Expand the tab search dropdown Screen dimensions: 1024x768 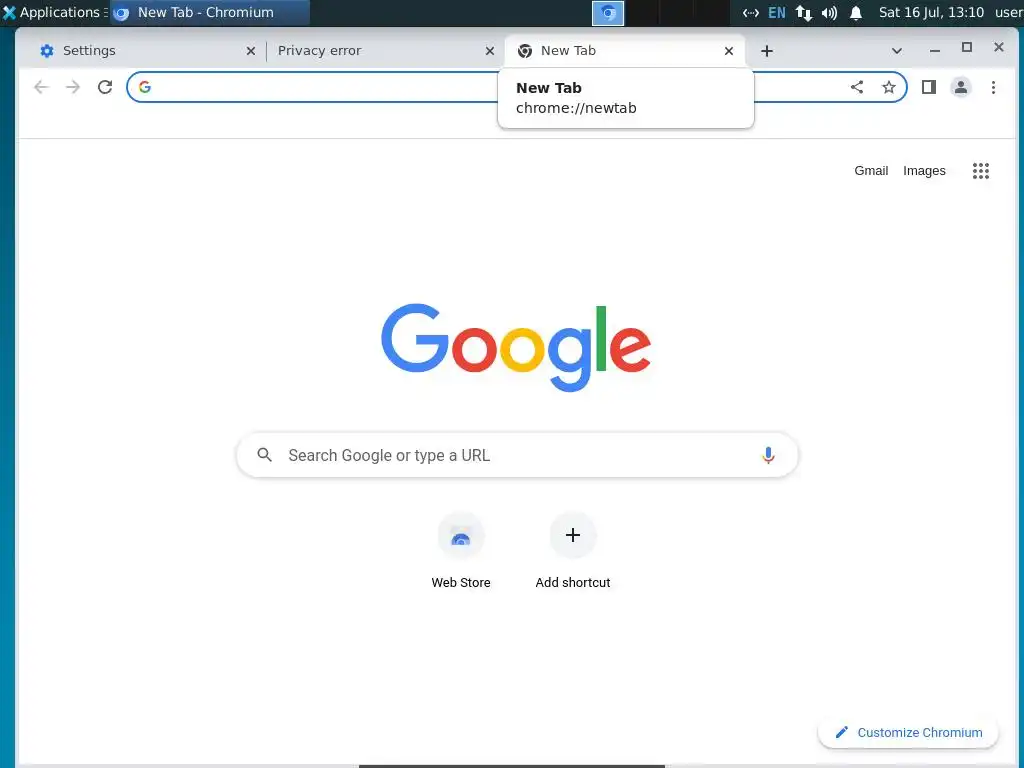pyautogui.click(x=897, y=51)
